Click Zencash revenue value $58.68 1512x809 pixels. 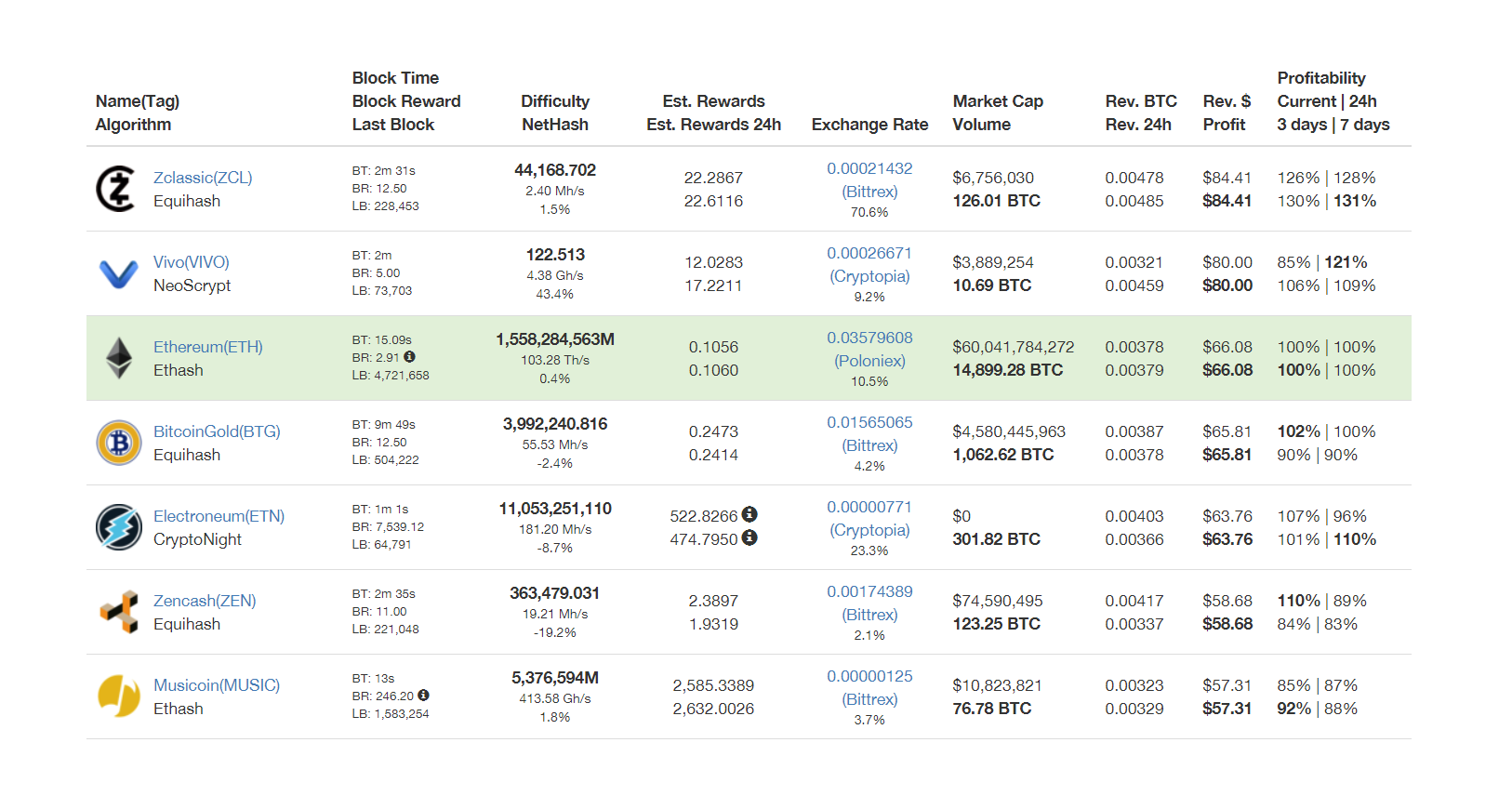pyautogui.click(x=1227, y=601)
